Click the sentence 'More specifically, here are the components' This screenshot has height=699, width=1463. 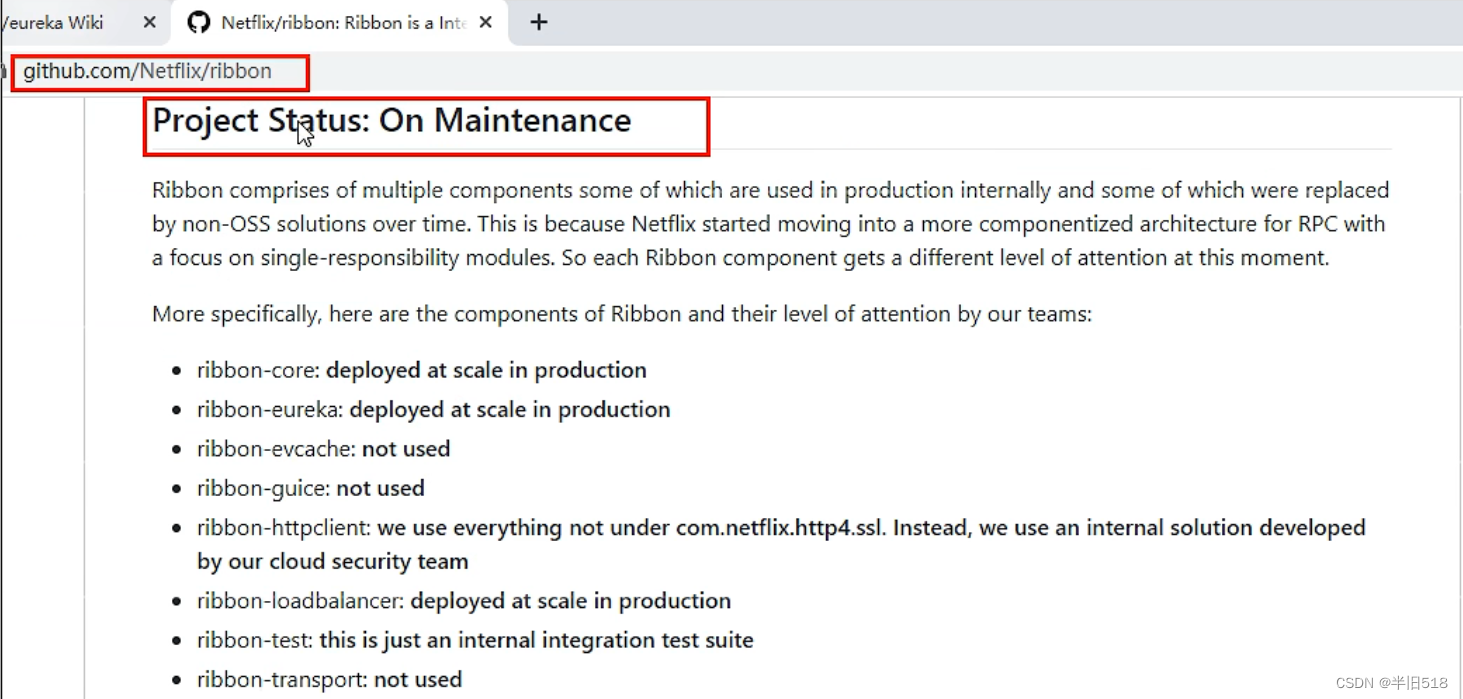(x=622, y=314)
